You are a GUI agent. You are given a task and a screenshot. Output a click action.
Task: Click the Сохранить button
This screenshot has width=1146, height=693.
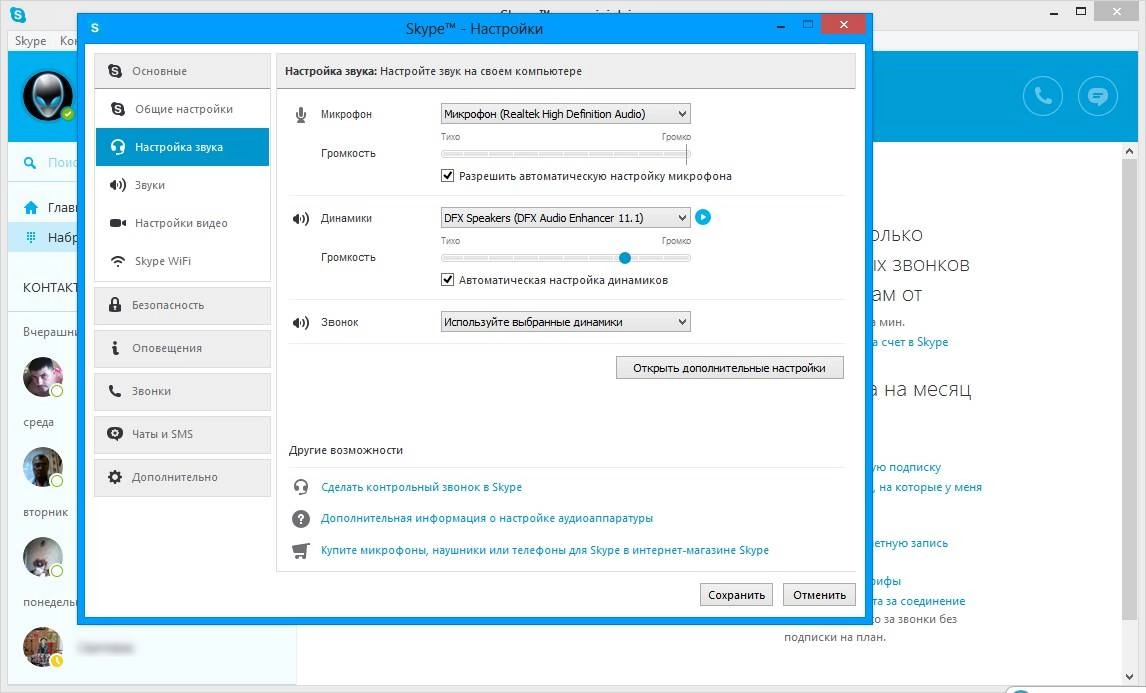pos(736,594)
